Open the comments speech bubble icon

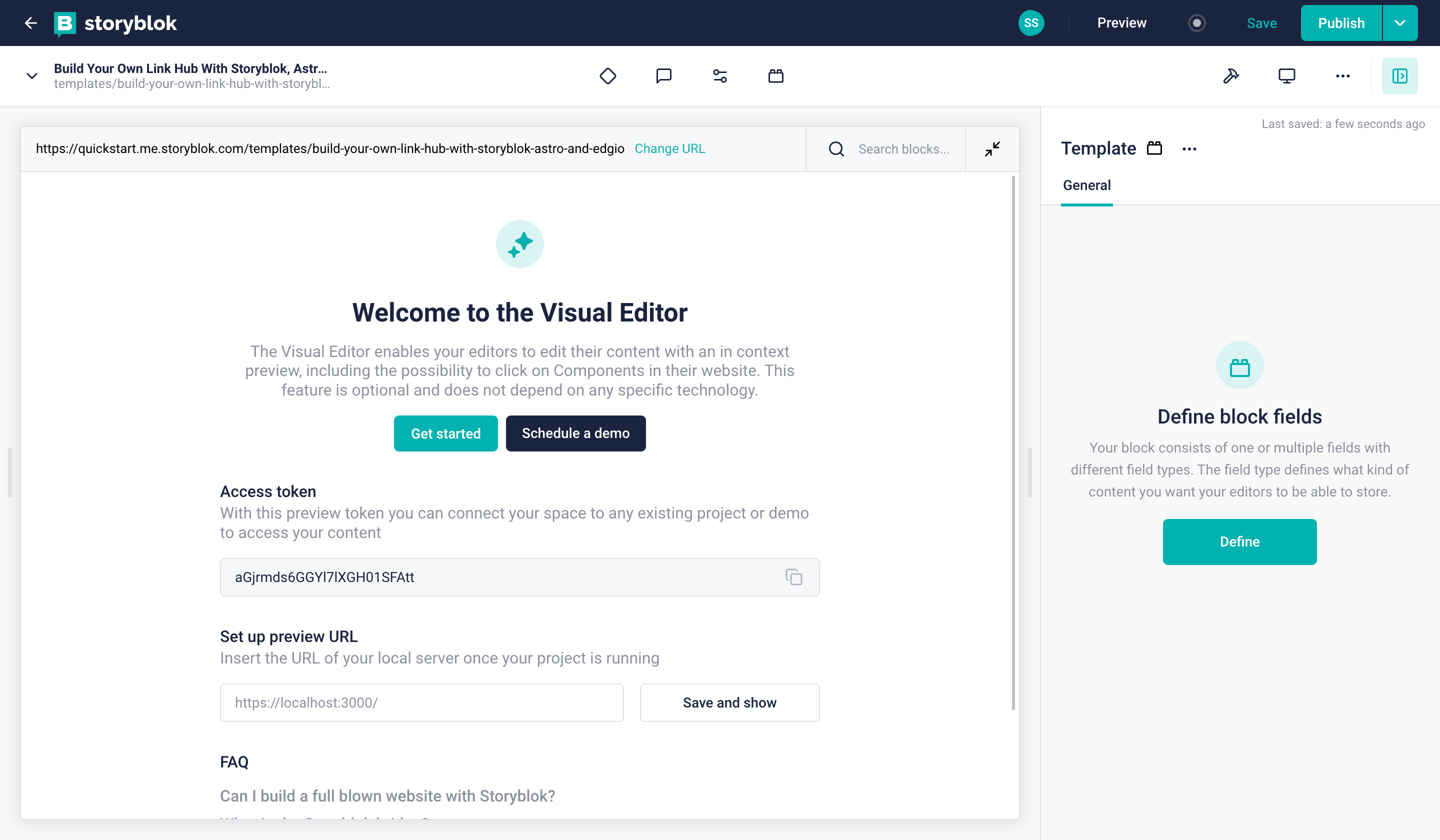point(663,75)
